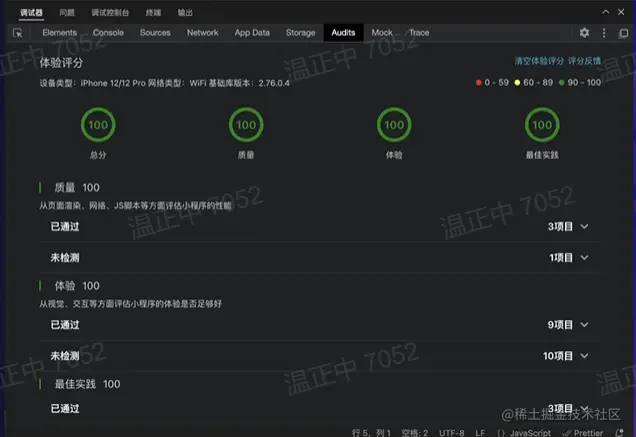636x437 pixels.
Task: Select the 问题 panel tab
Action: tap(67, 13)
